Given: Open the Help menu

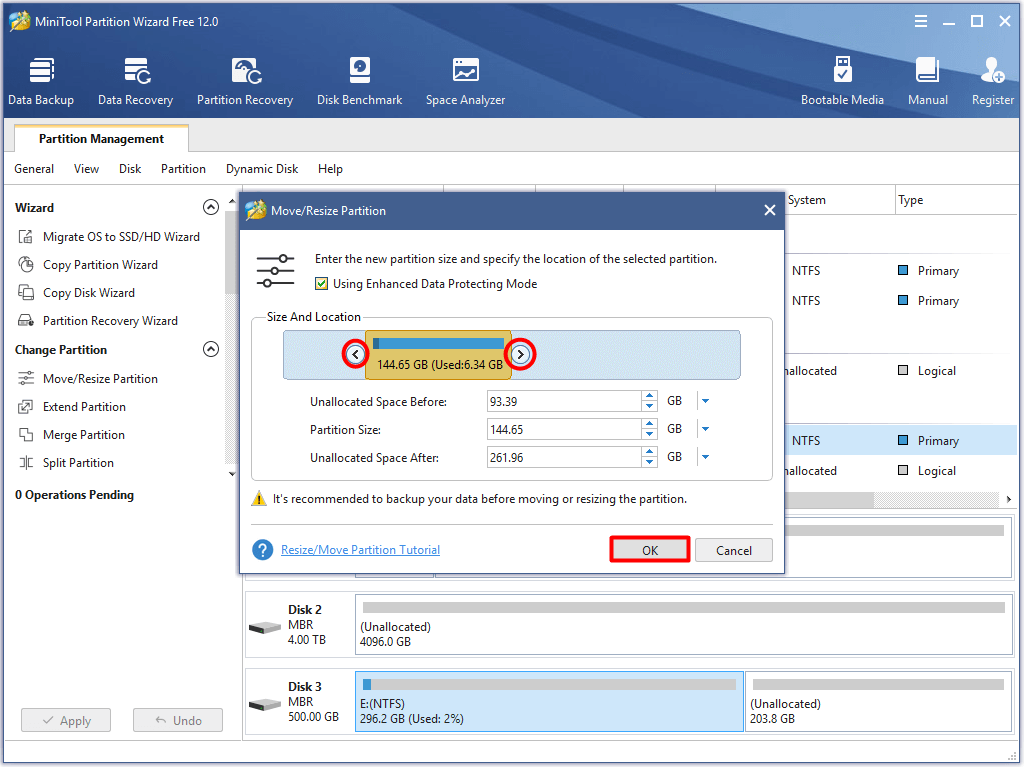Looking at the screenshot, I should tap(330, 169).
